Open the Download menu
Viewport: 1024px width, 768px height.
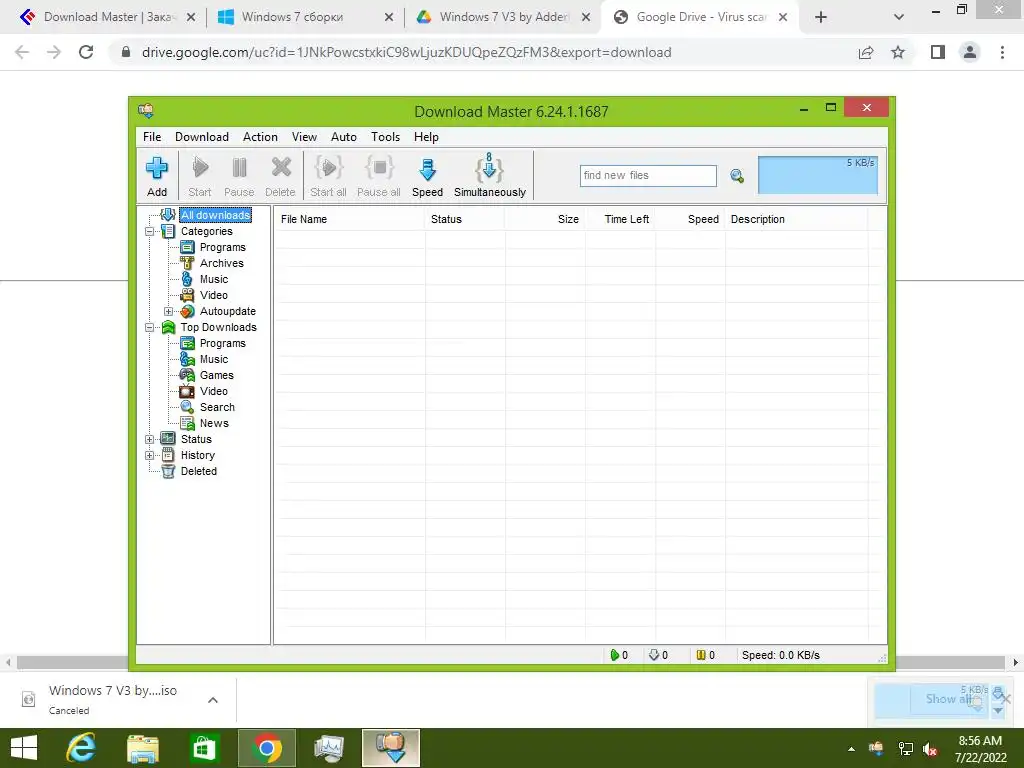202,136
